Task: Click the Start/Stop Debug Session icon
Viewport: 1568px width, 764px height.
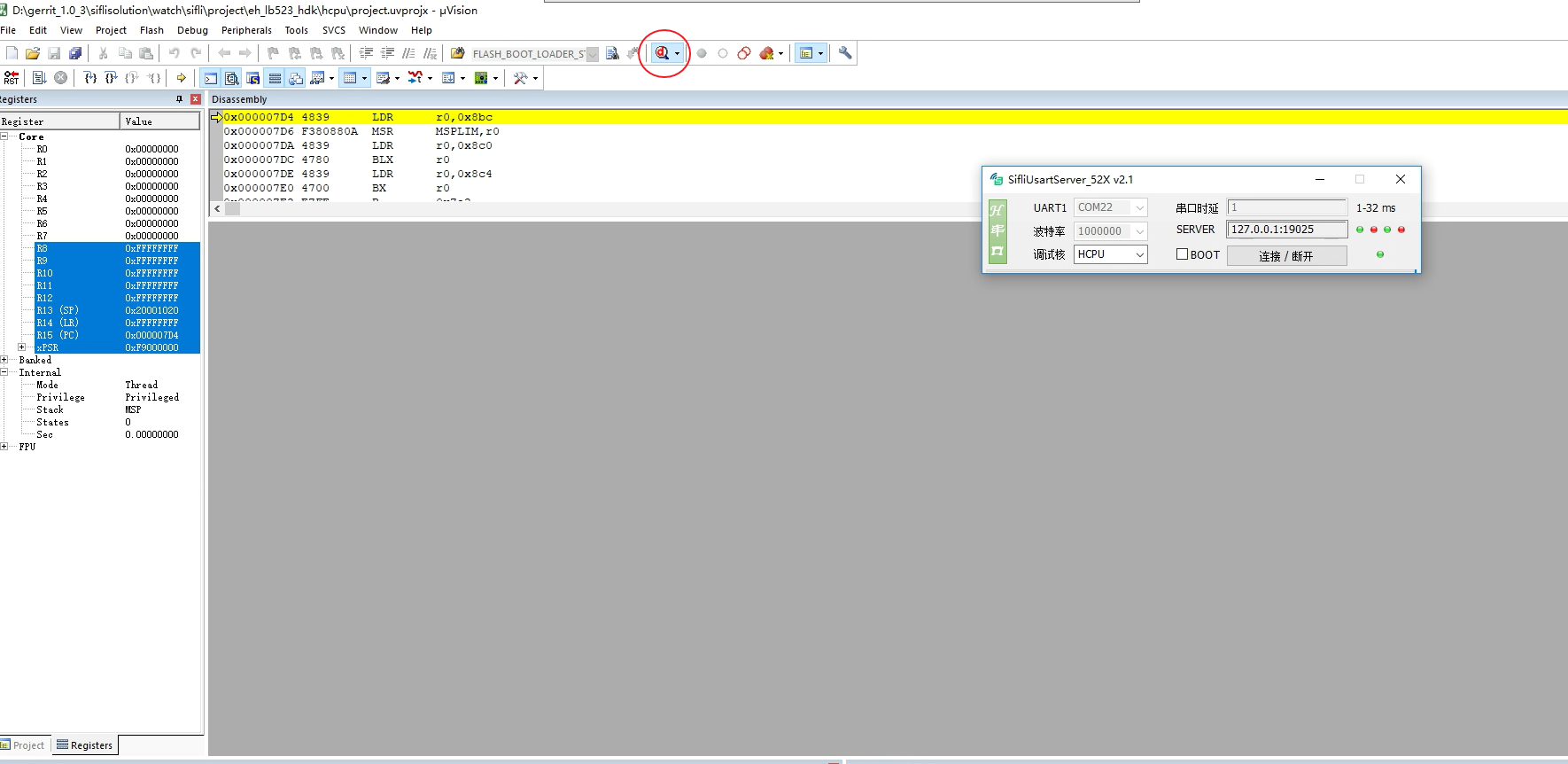Action: [661, 53]
